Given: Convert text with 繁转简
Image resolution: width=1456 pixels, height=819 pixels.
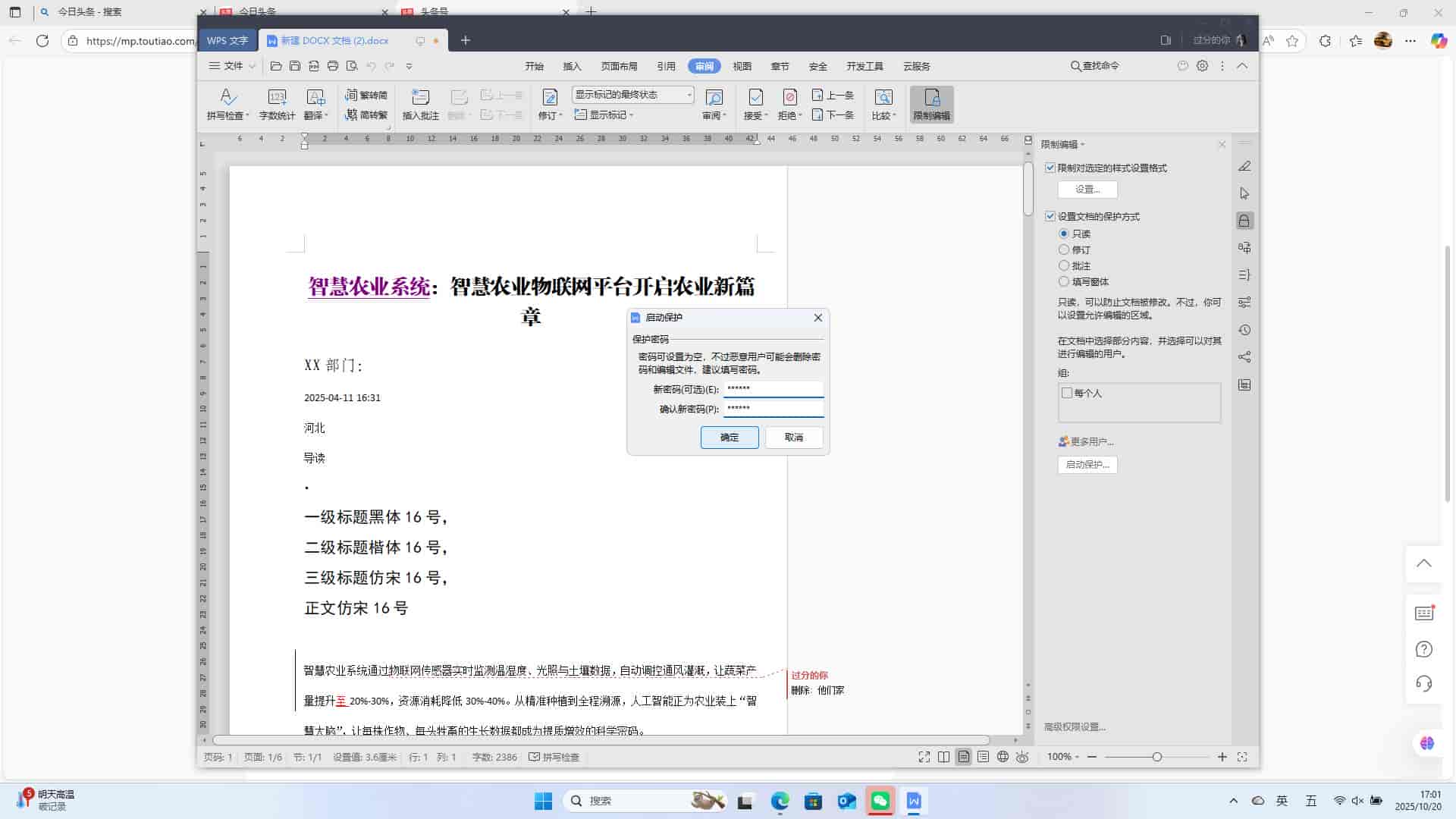Looking at the screenshot, I should [x=366, y=95].
